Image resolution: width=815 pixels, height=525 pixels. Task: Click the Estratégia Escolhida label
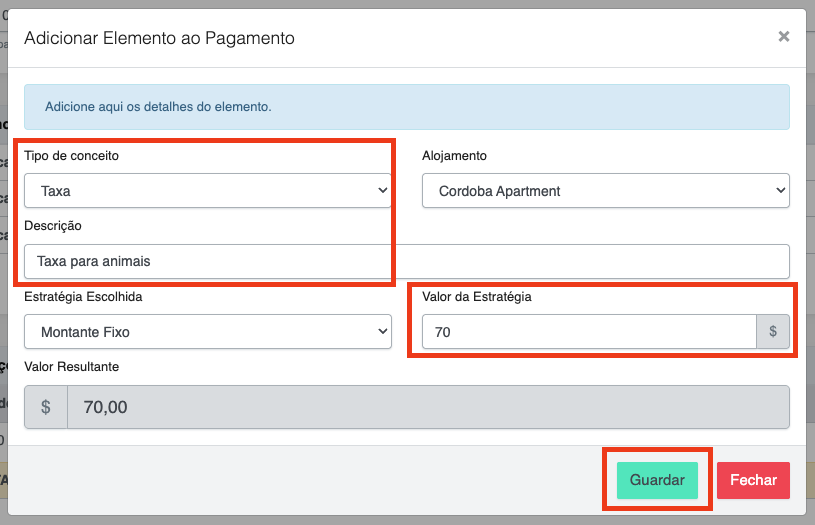89,296
